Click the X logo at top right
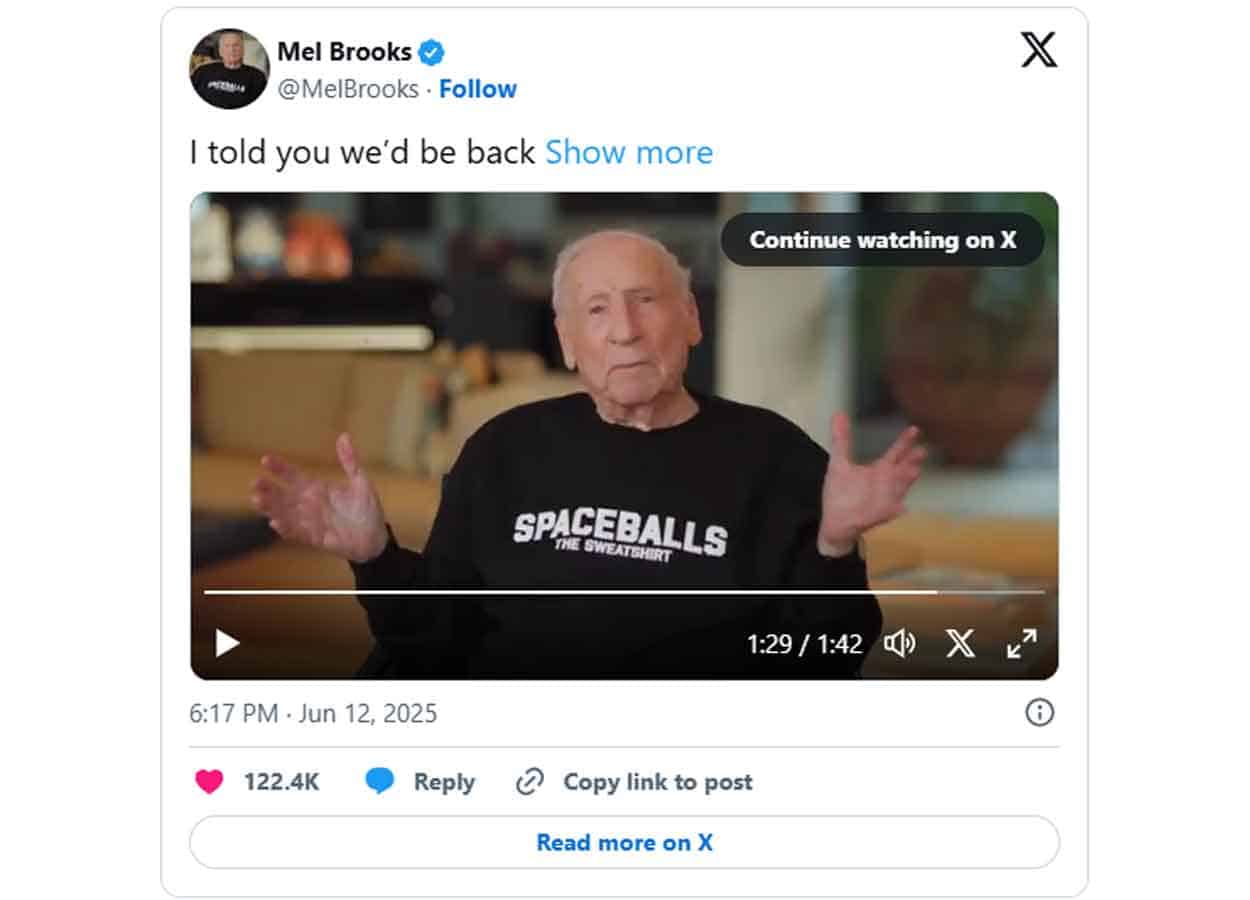Viewport: 1250px width, 900px height. pos(1038,49)
